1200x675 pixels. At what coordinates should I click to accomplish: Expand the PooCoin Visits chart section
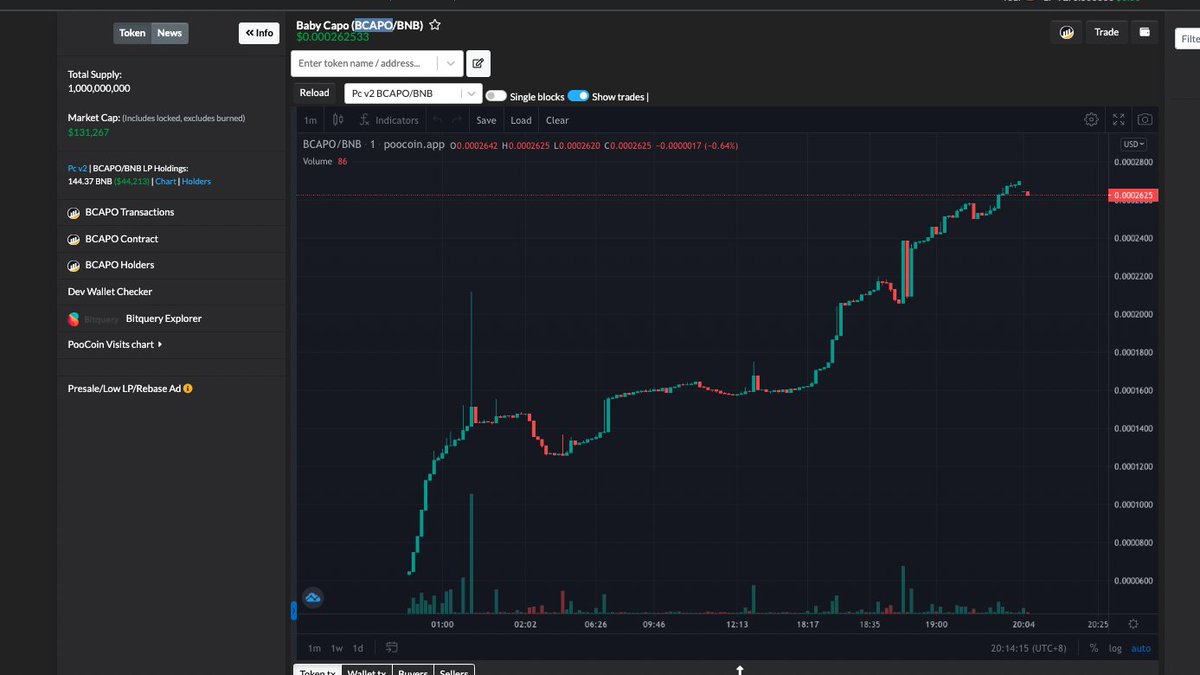point(115,345)
